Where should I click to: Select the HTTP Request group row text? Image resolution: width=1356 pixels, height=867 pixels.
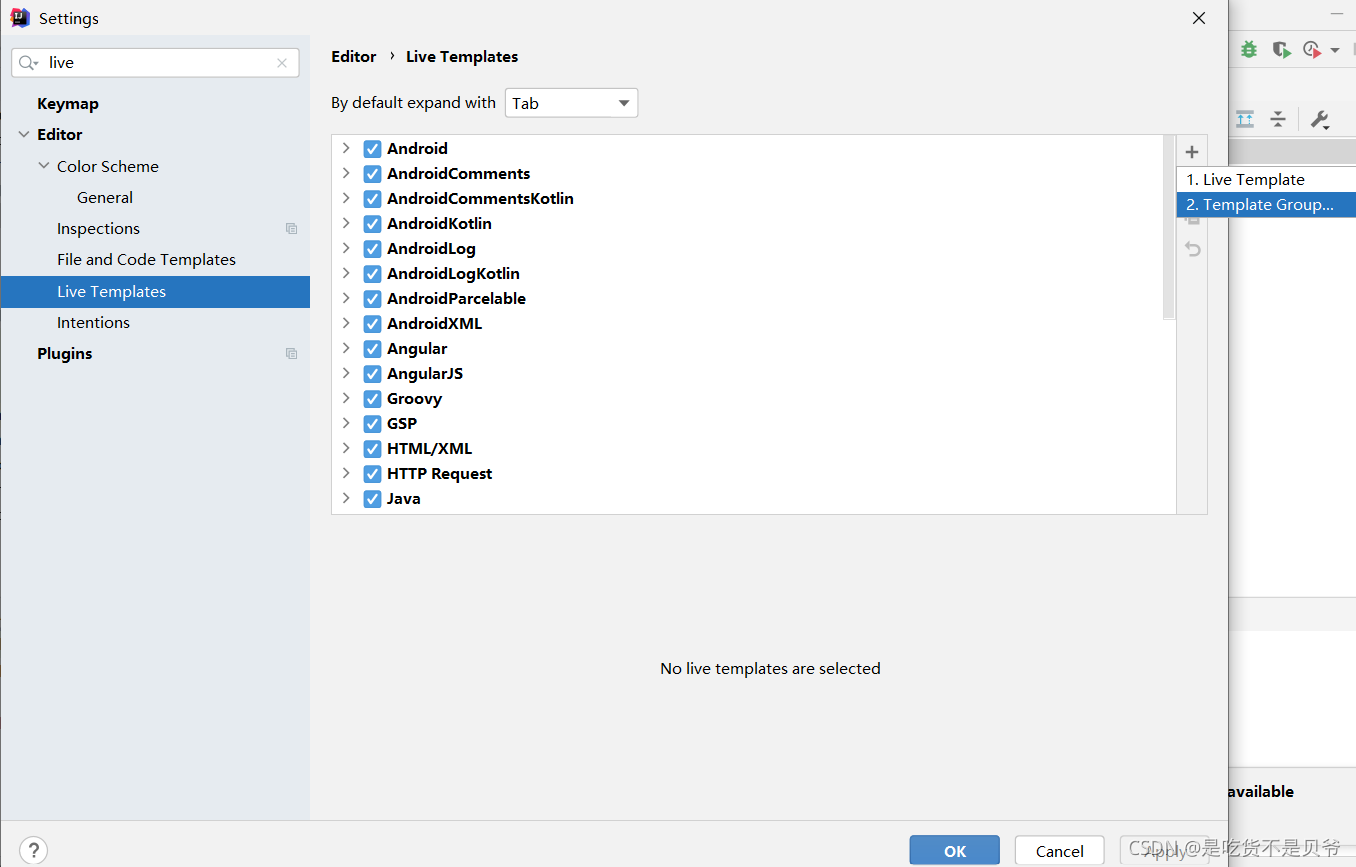pyautogui.click(x=439, y=474)
